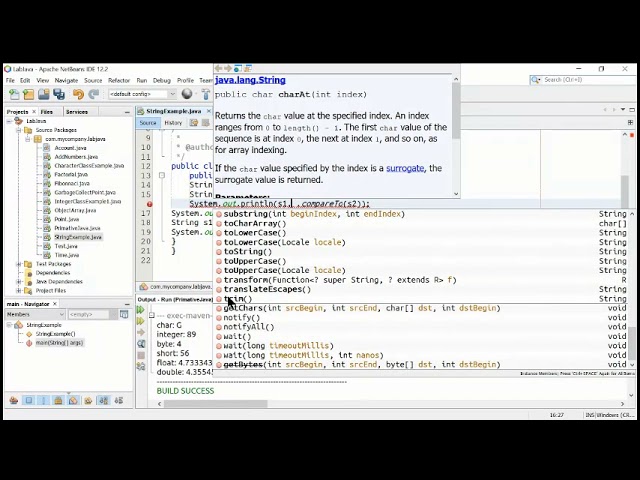Click editor toolbar icon right of History
This screenshot has width=640, height=480.
[x=193, y=122]
